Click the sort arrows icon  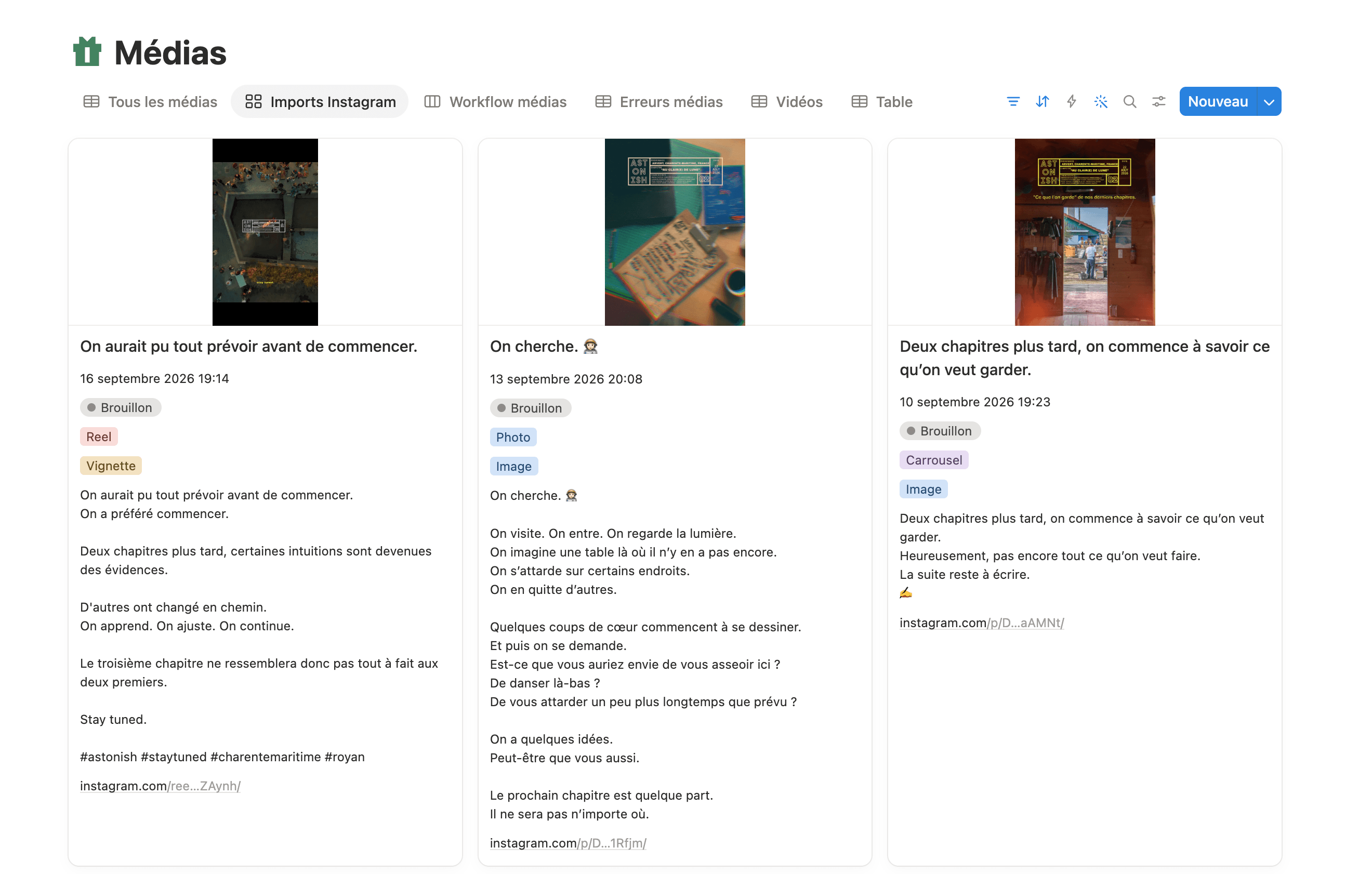point(1041,101)
